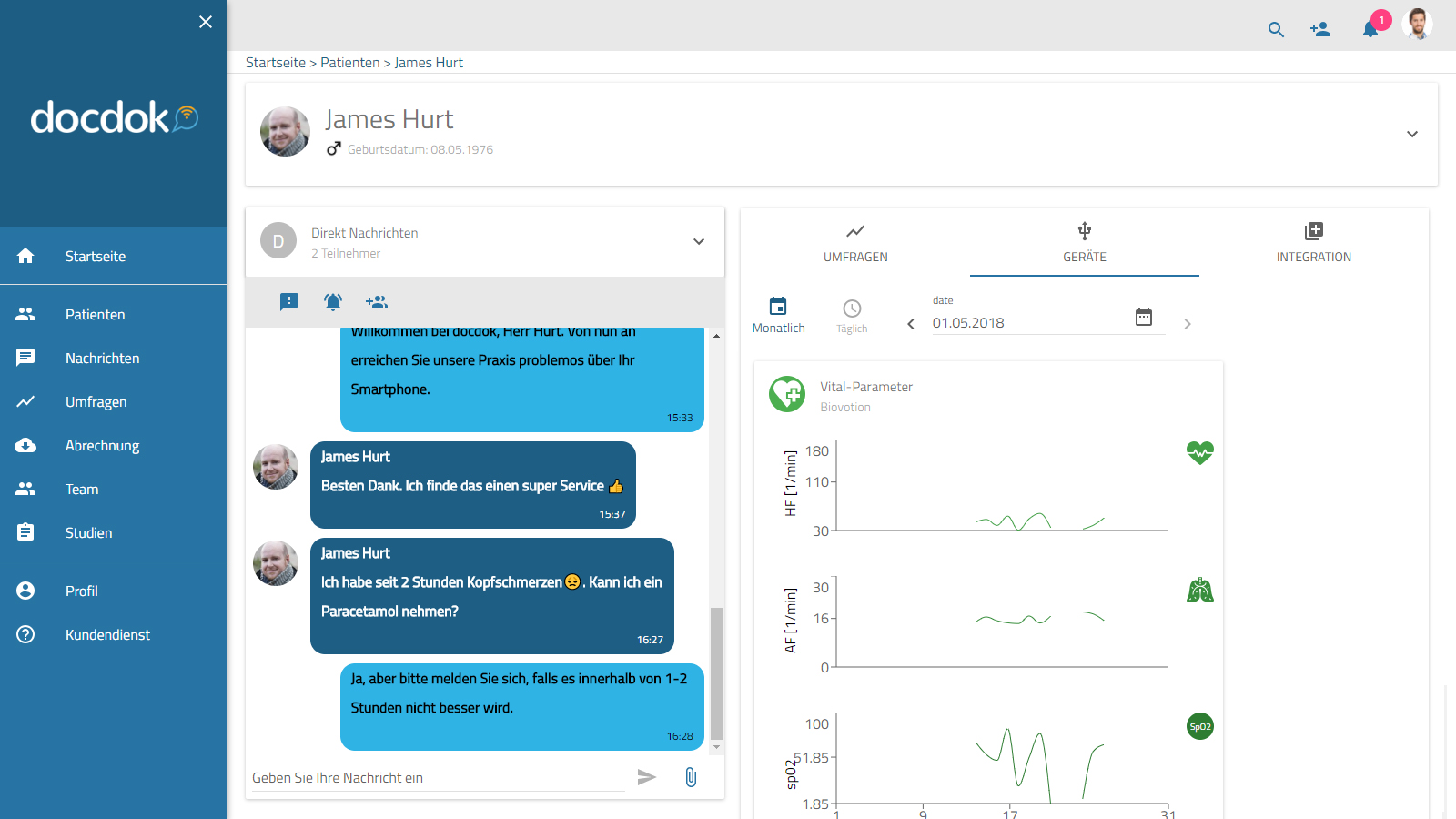Toggle the heart rate chart icon
The width and height of the screenshot is (1456, 819).
point(1199,452)
